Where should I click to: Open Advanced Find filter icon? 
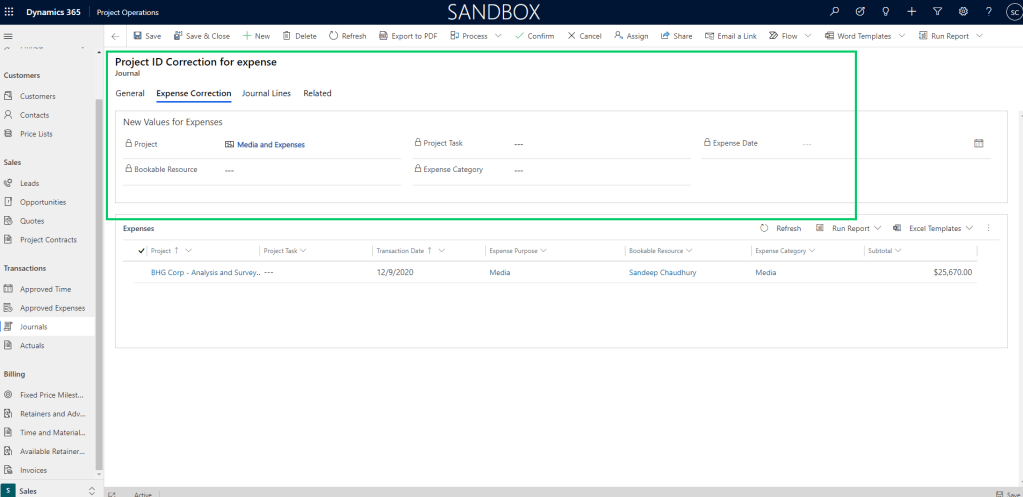[x=937, y=11]
